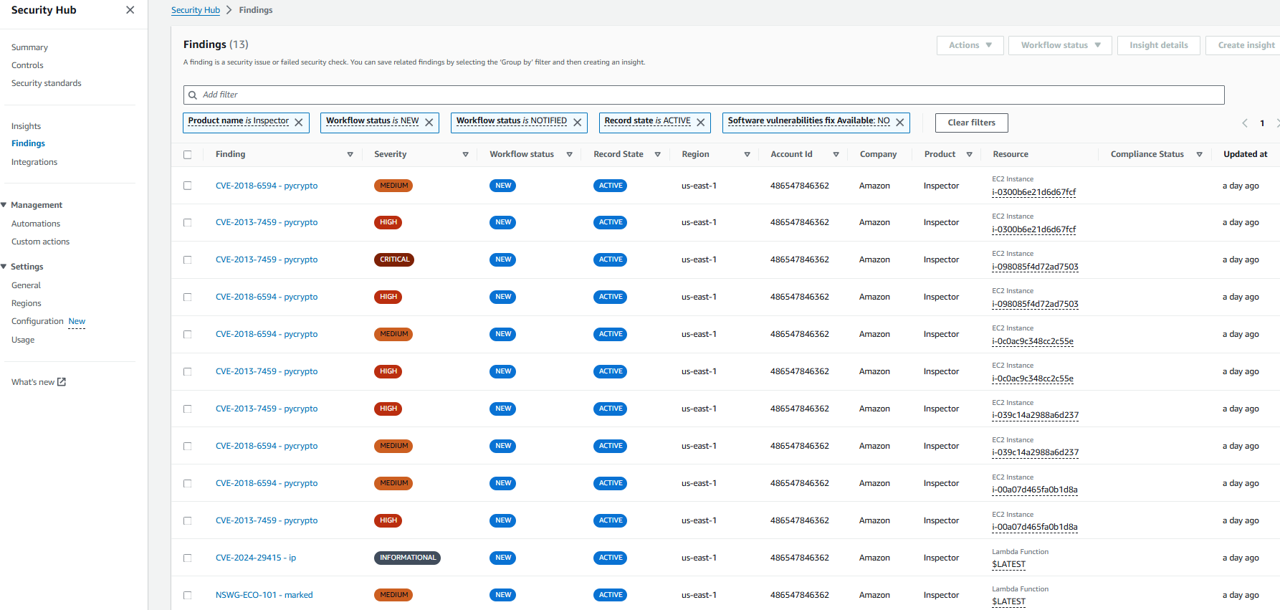Click Company column header
Viewport: 1280px width, 610px height.
pos(878,155)
